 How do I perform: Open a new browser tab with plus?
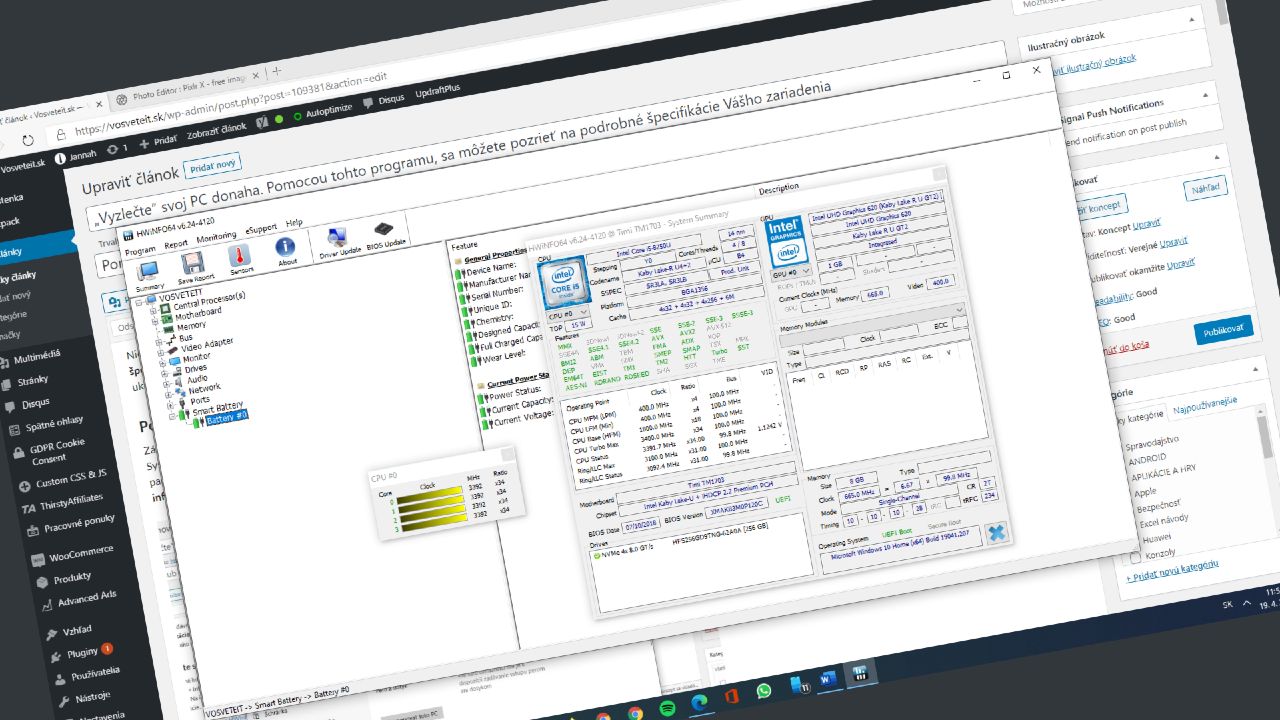[277, 72]
